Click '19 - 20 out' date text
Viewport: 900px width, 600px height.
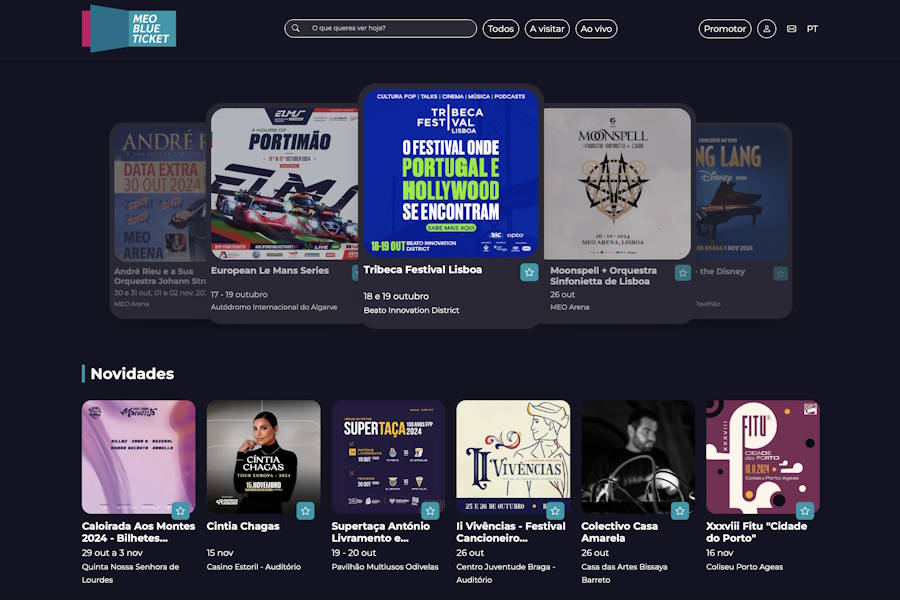pos(354,552)
